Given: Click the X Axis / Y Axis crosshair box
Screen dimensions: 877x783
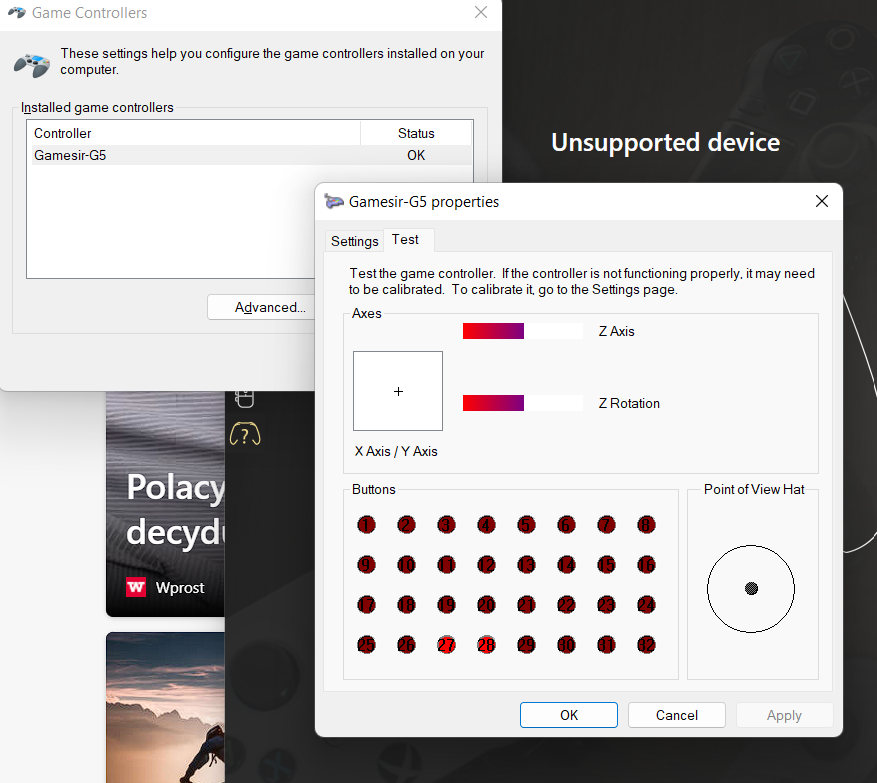Looking at the screenshot, I should [x=398, y=391].
